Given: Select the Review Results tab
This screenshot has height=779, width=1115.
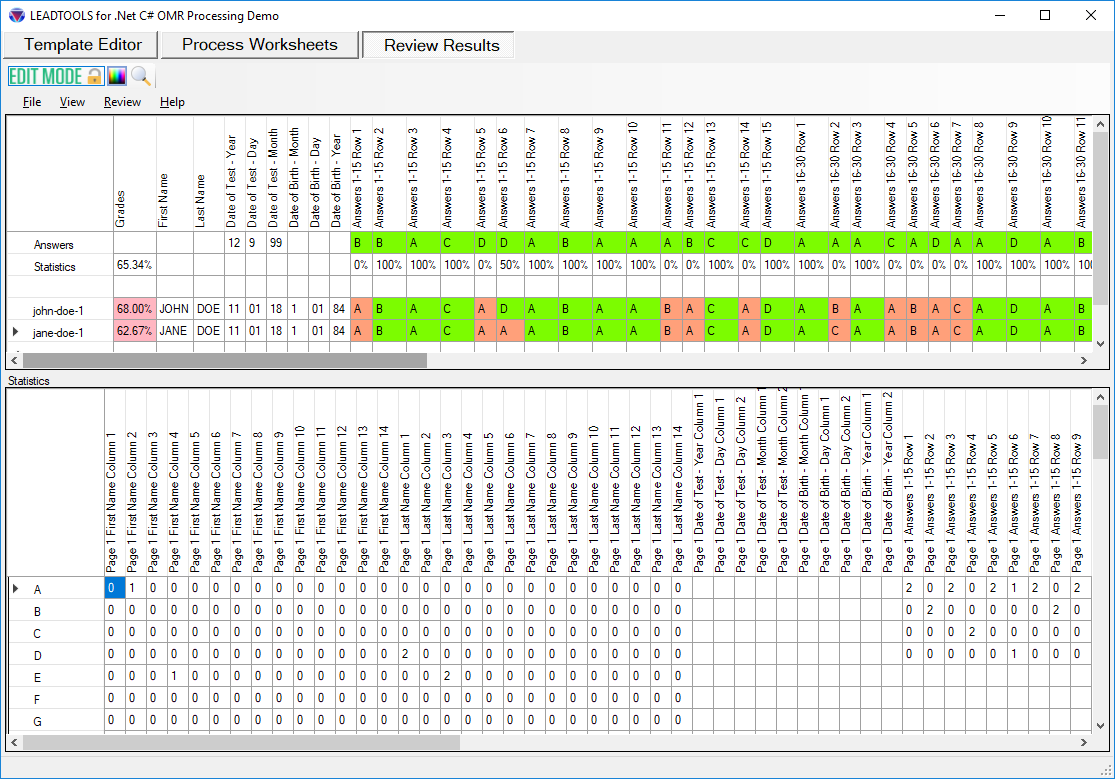Looking at the screenshot, I should click(x=439, y=46).
